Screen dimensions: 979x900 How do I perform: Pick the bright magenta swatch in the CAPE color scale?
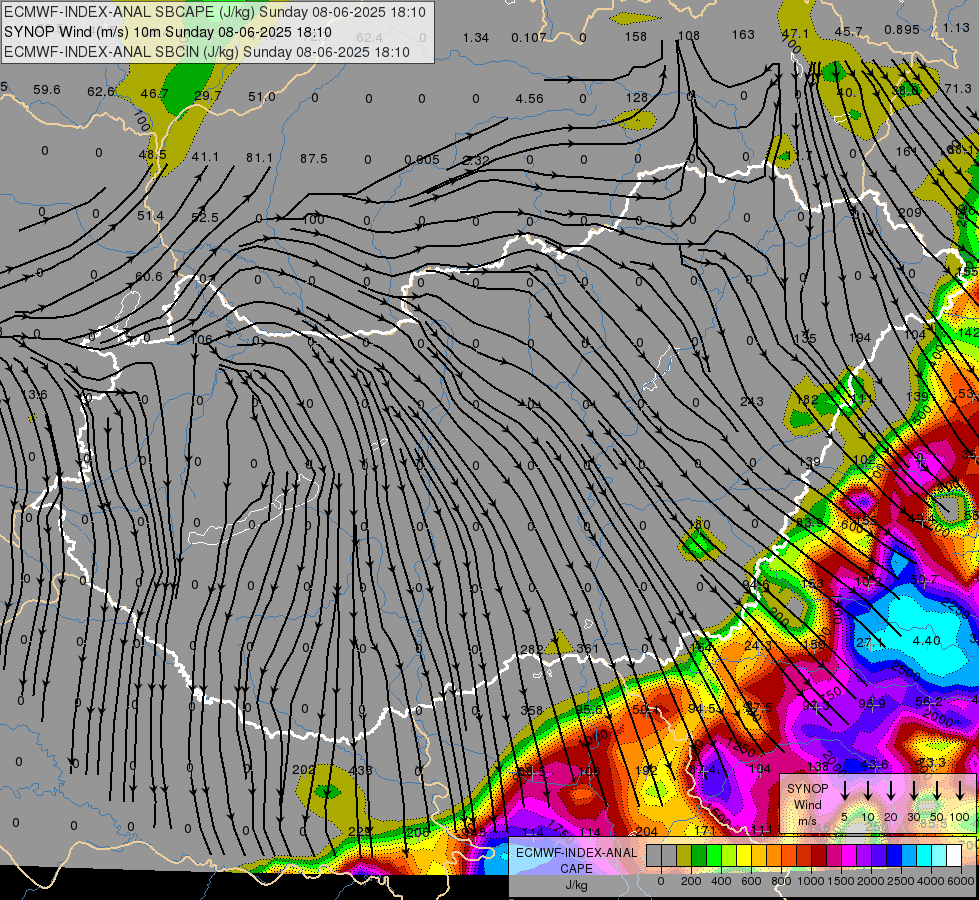(849, 856)
